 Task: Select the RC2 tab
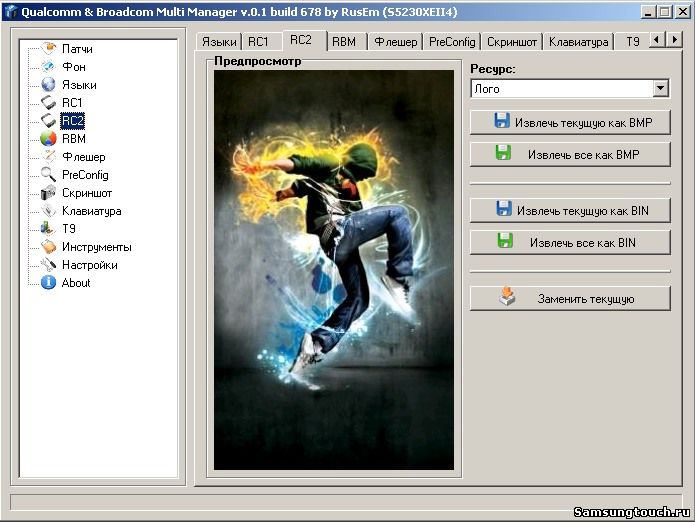tap(305, 40)
